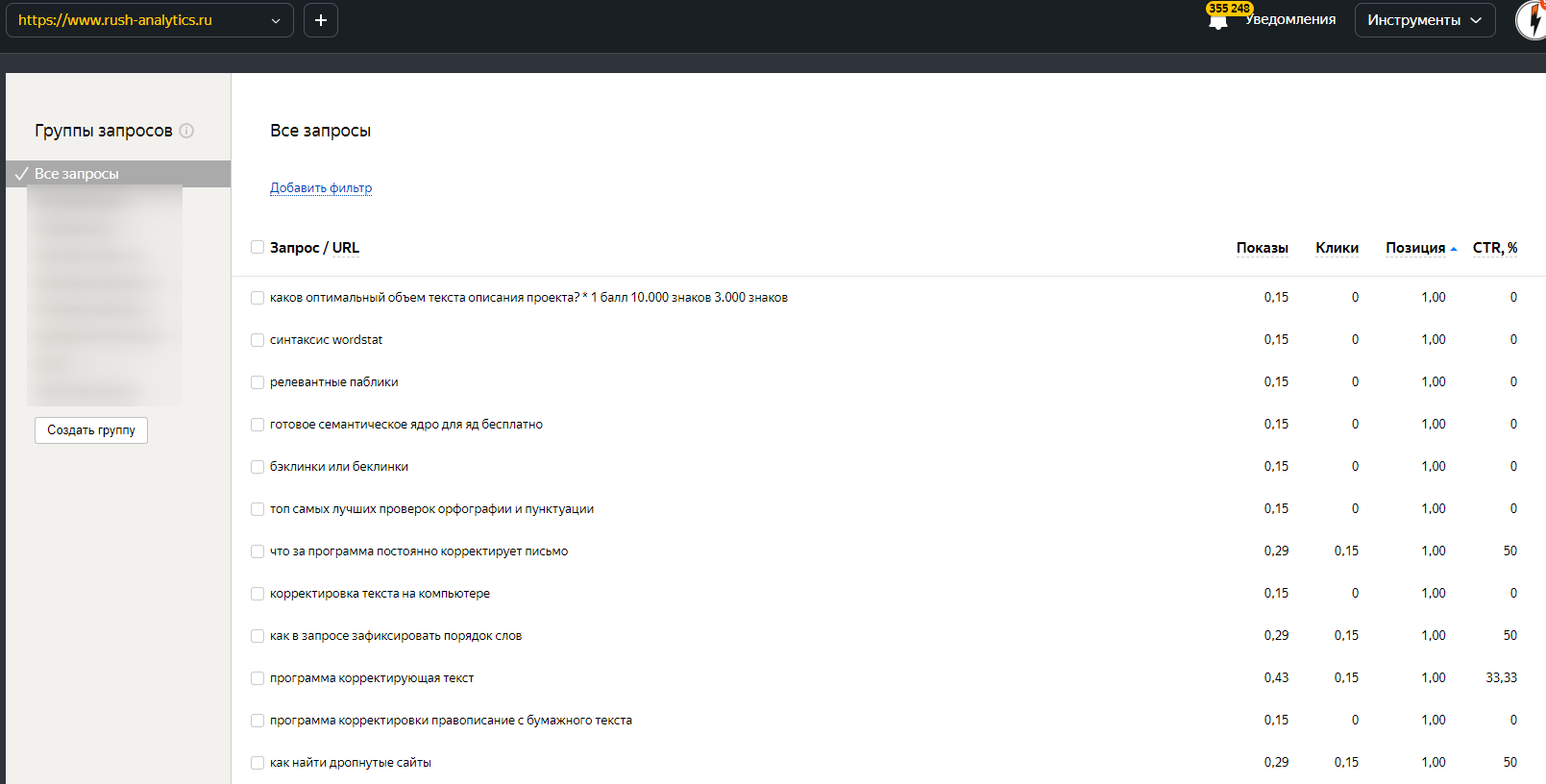Toggle the select-all checkbox in Запрос / URL header
This screenshot has width=1546, height=784.
pos(258,247)
